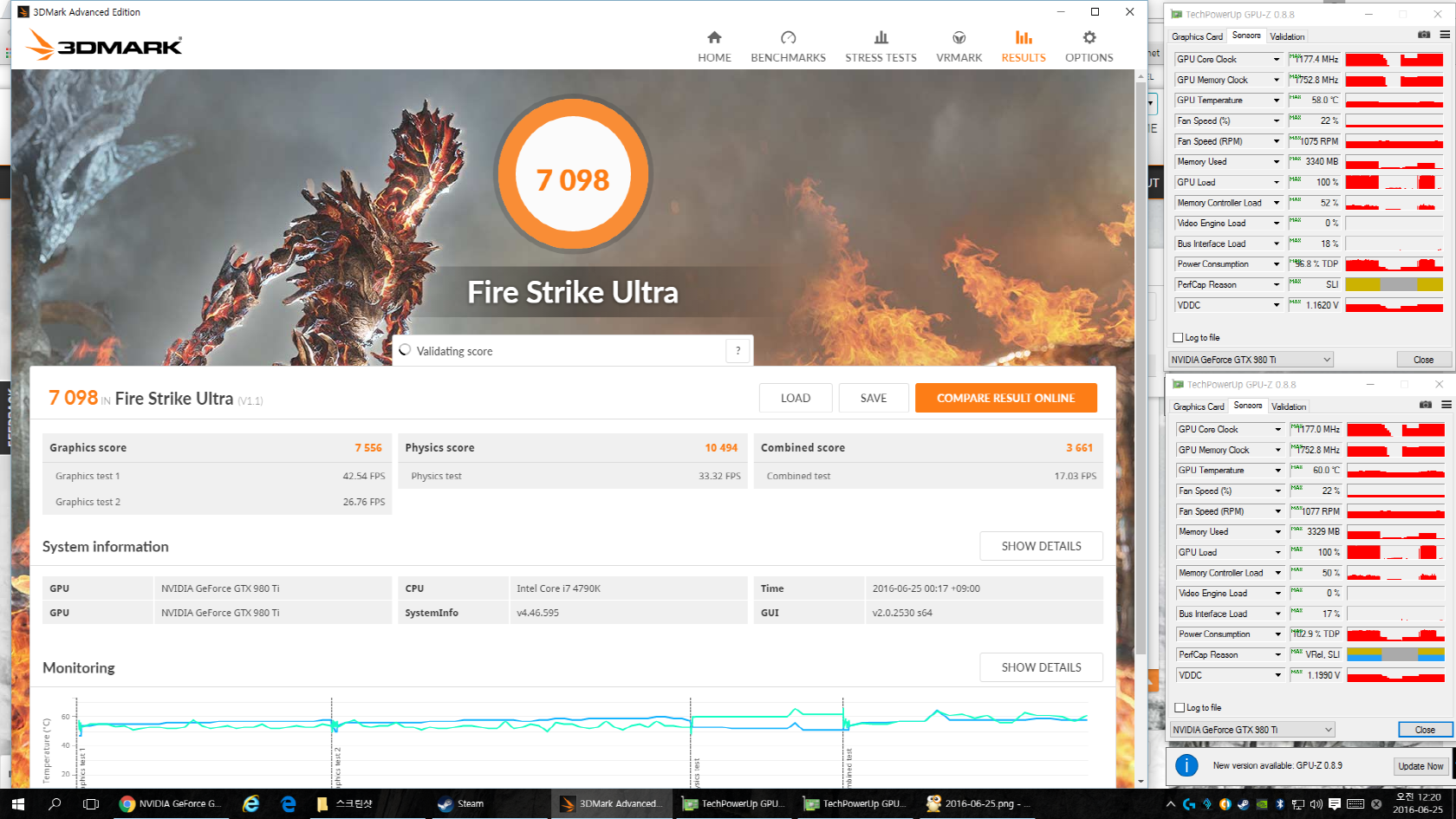Click the LOAD button
The image size is (1456, 819).
(796, 398)
